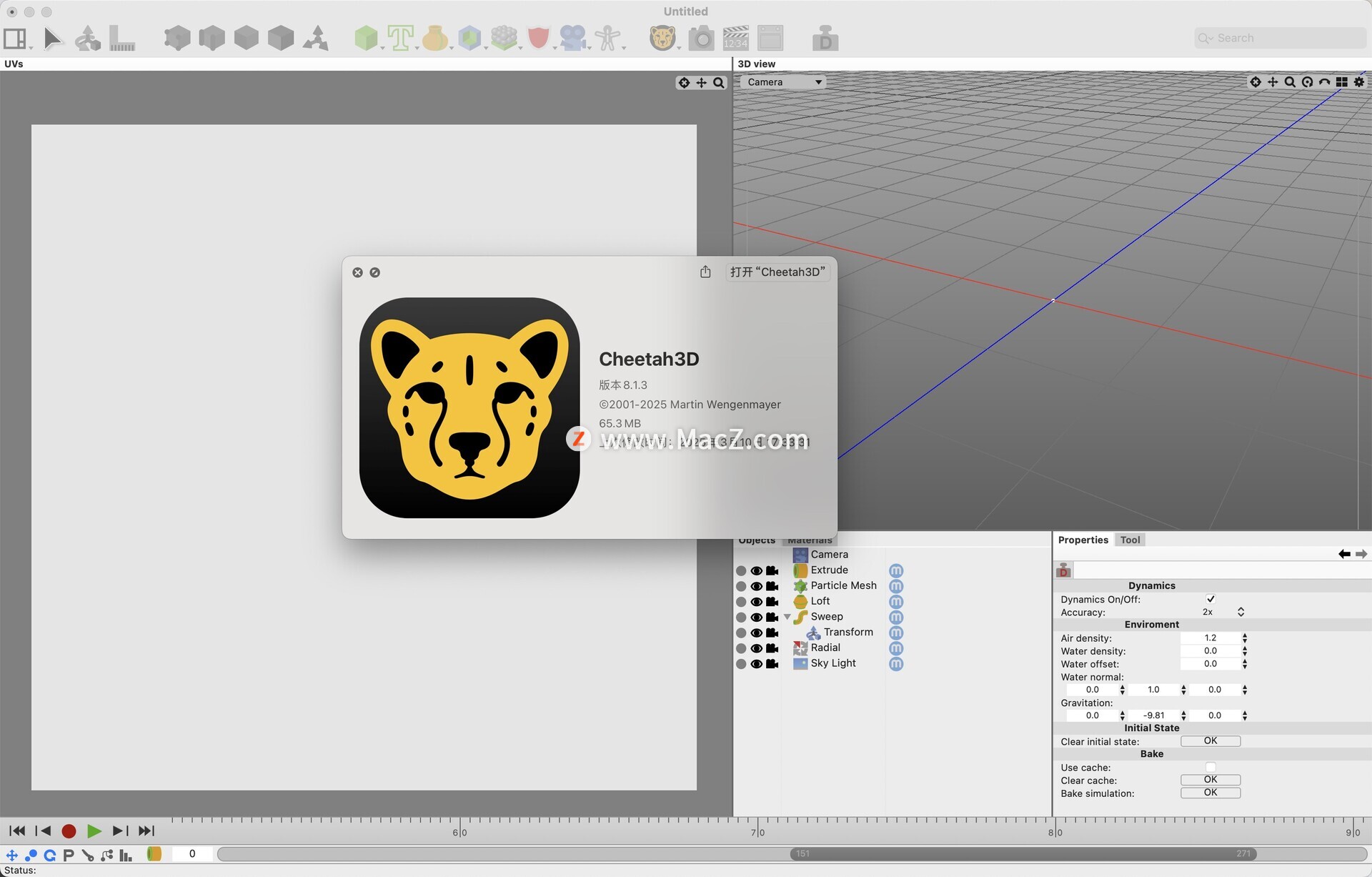Toggle the Dynamics On/Off checkbox

coord(1211,599)
